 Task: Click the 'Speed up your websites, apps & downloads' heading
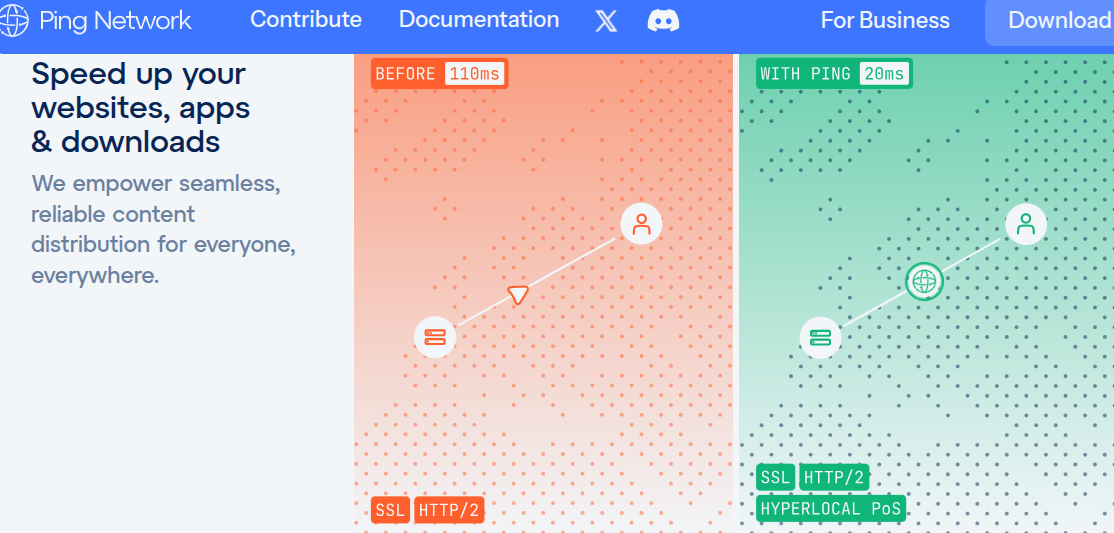pos(139,107)
